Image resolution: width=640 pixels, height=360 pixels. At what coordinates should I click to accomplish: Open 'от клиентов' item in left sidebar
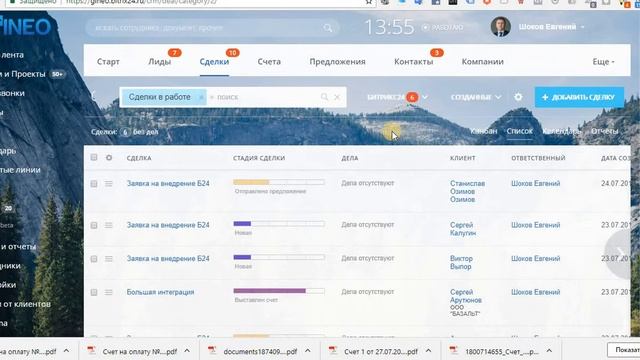[x=25, y=304]
